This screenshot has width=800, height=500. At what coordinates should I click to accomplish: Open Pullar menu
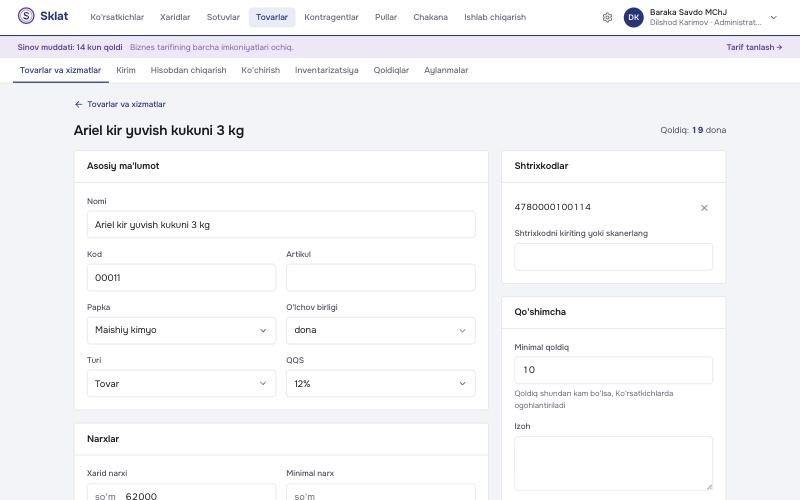[x=386, y=17]
